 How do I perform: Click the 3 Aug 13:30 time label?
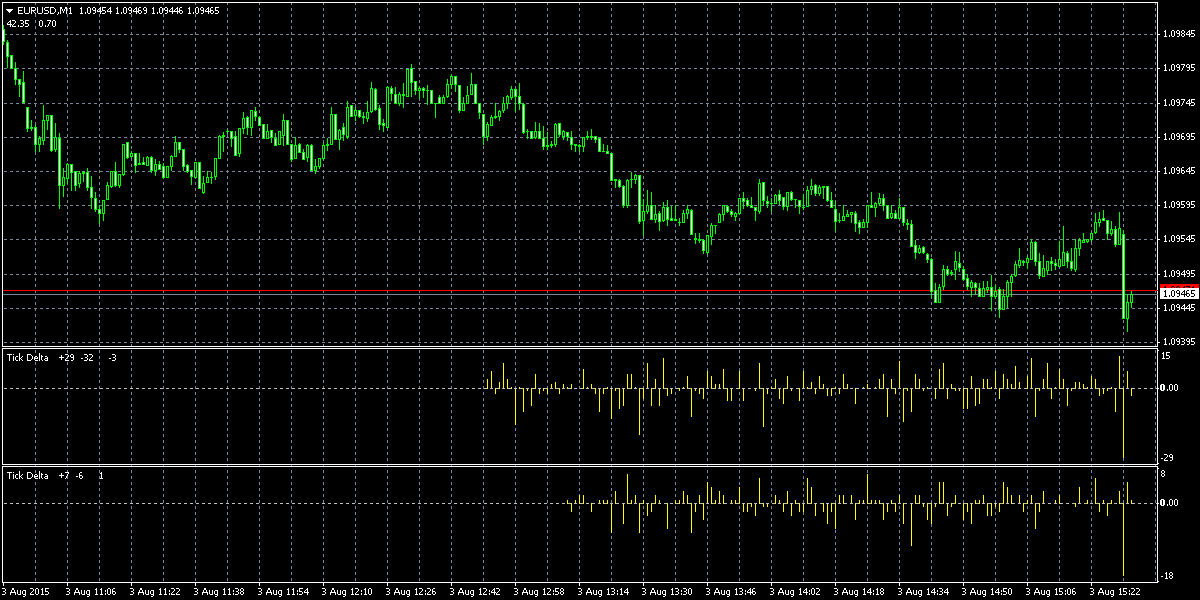(667, 591)
